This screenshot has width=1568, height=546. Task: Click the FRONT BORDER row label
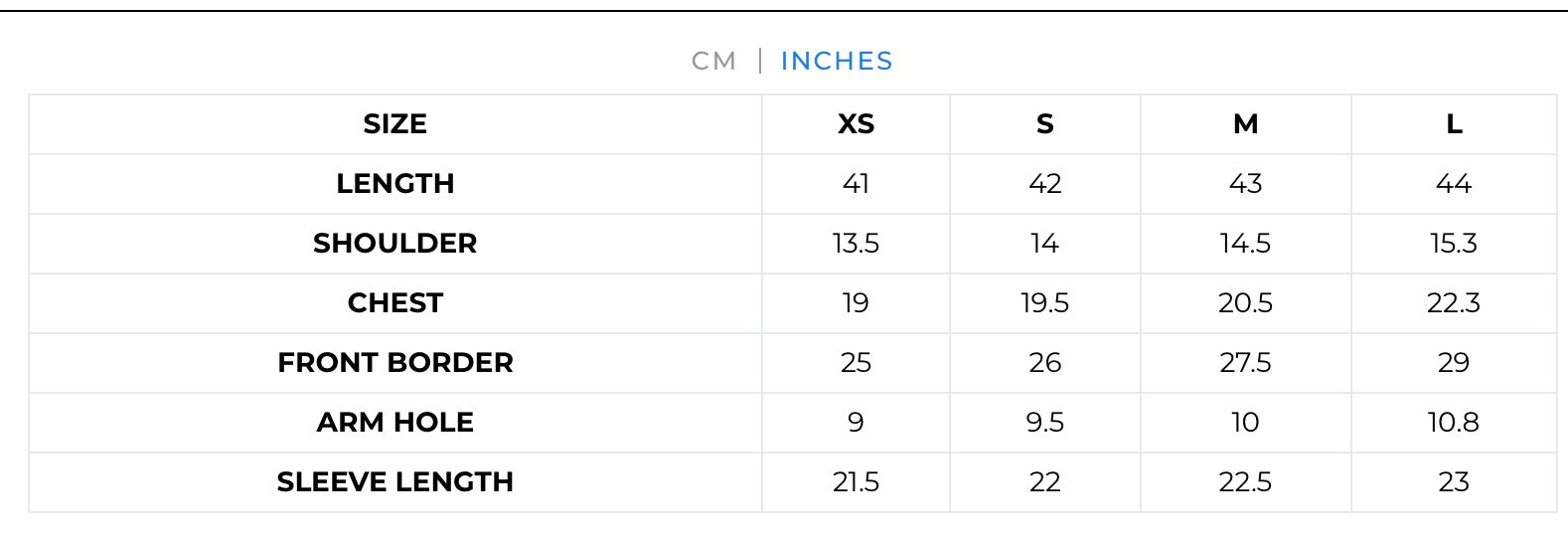(395, 363)
